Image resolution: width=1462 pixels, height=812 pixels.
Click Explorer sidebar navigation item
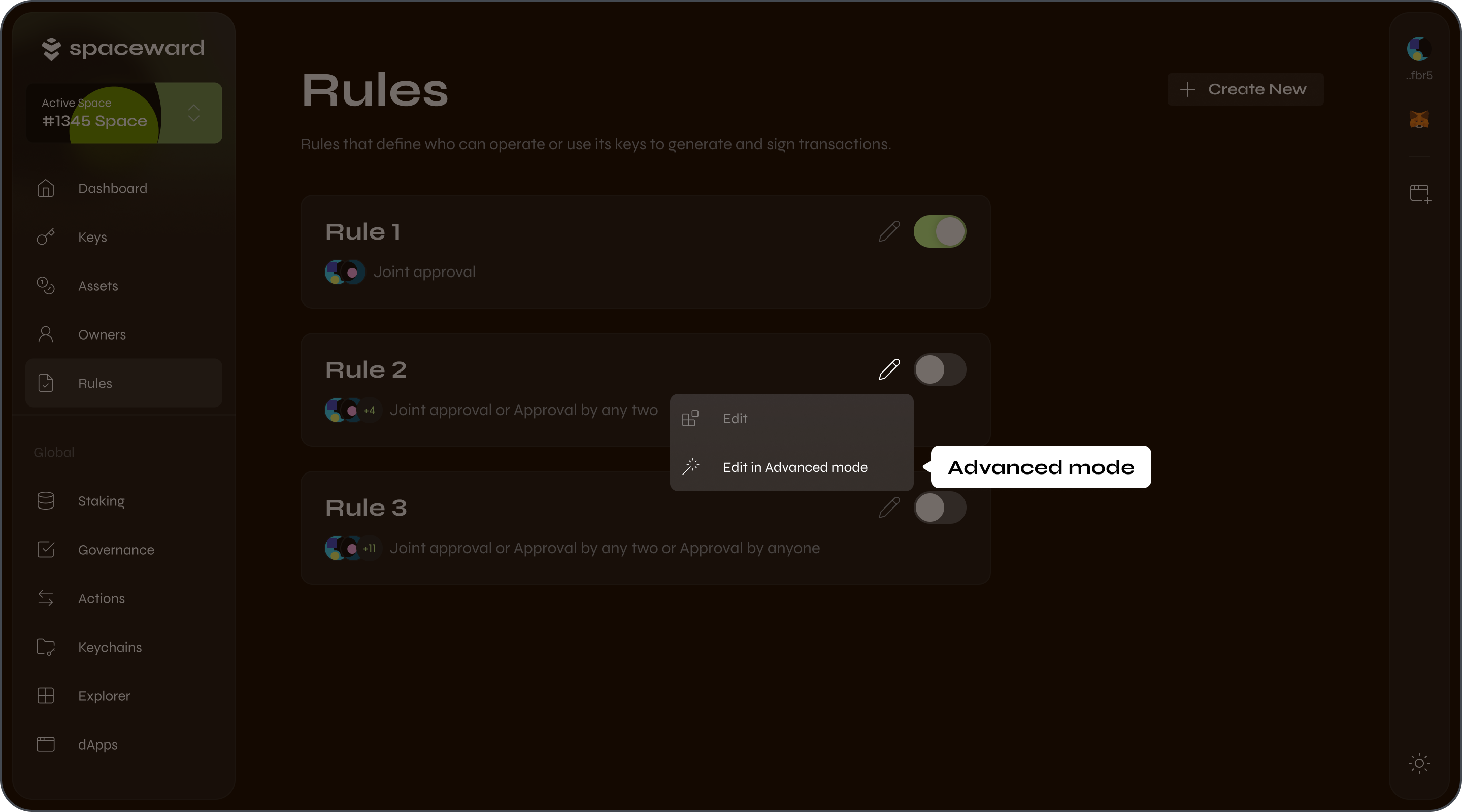point(103,696)
